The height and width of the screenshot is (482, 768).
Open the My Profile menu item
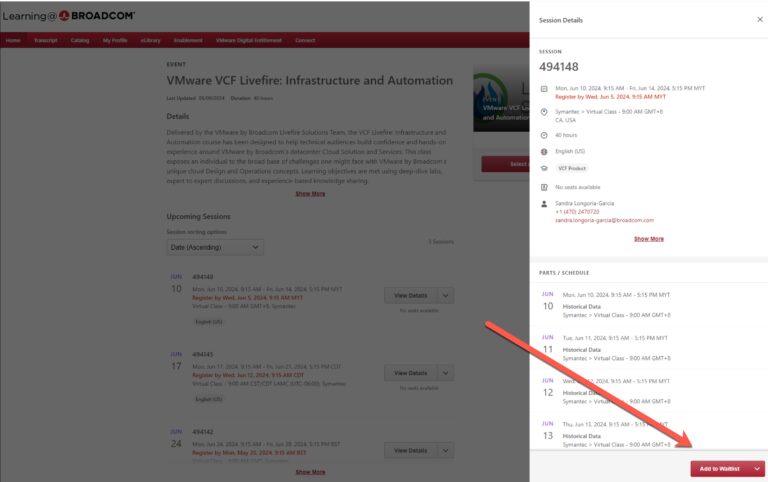point(115,40)
